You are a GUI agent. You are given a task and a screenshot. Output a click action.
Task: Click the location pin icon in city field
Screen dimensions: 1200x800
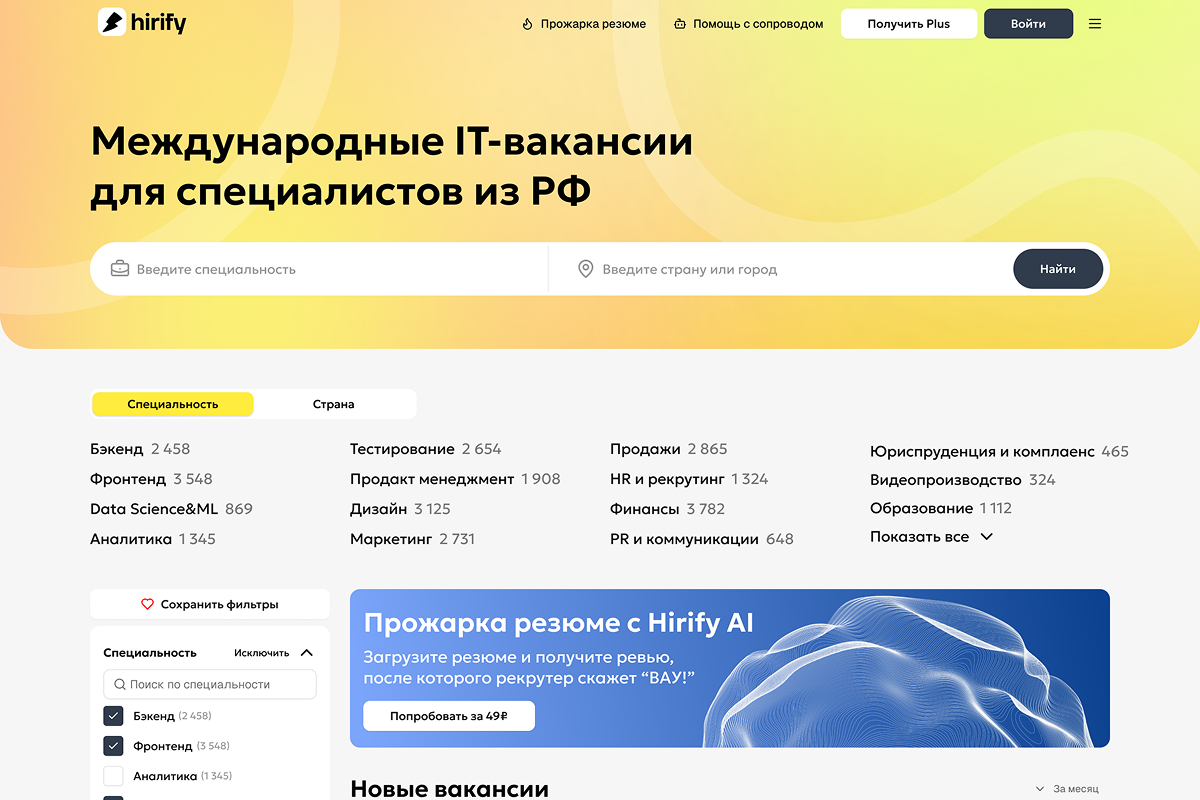[586, 269]
